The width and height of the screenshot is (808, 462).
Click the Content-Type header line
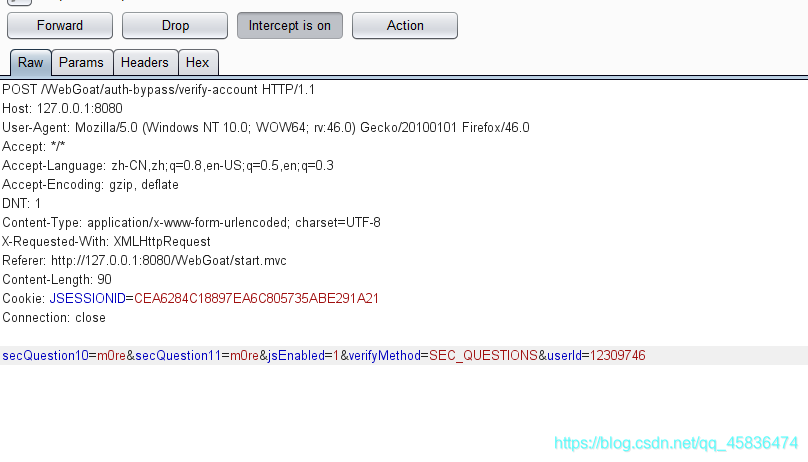pyautogui.click(x=191, y=223)
